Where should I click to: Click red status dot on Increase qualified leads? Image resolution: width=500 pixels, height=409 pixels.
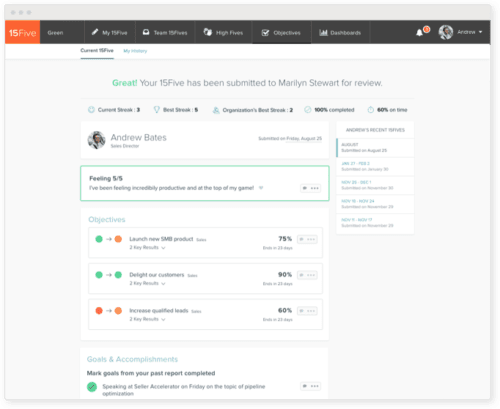coord(99,311)
